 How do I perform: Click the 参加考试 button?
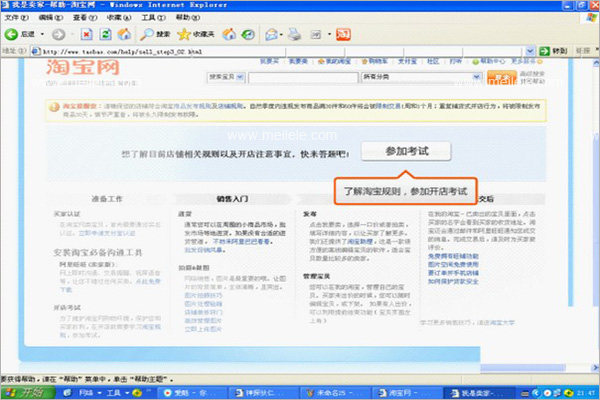click(406, 151)
